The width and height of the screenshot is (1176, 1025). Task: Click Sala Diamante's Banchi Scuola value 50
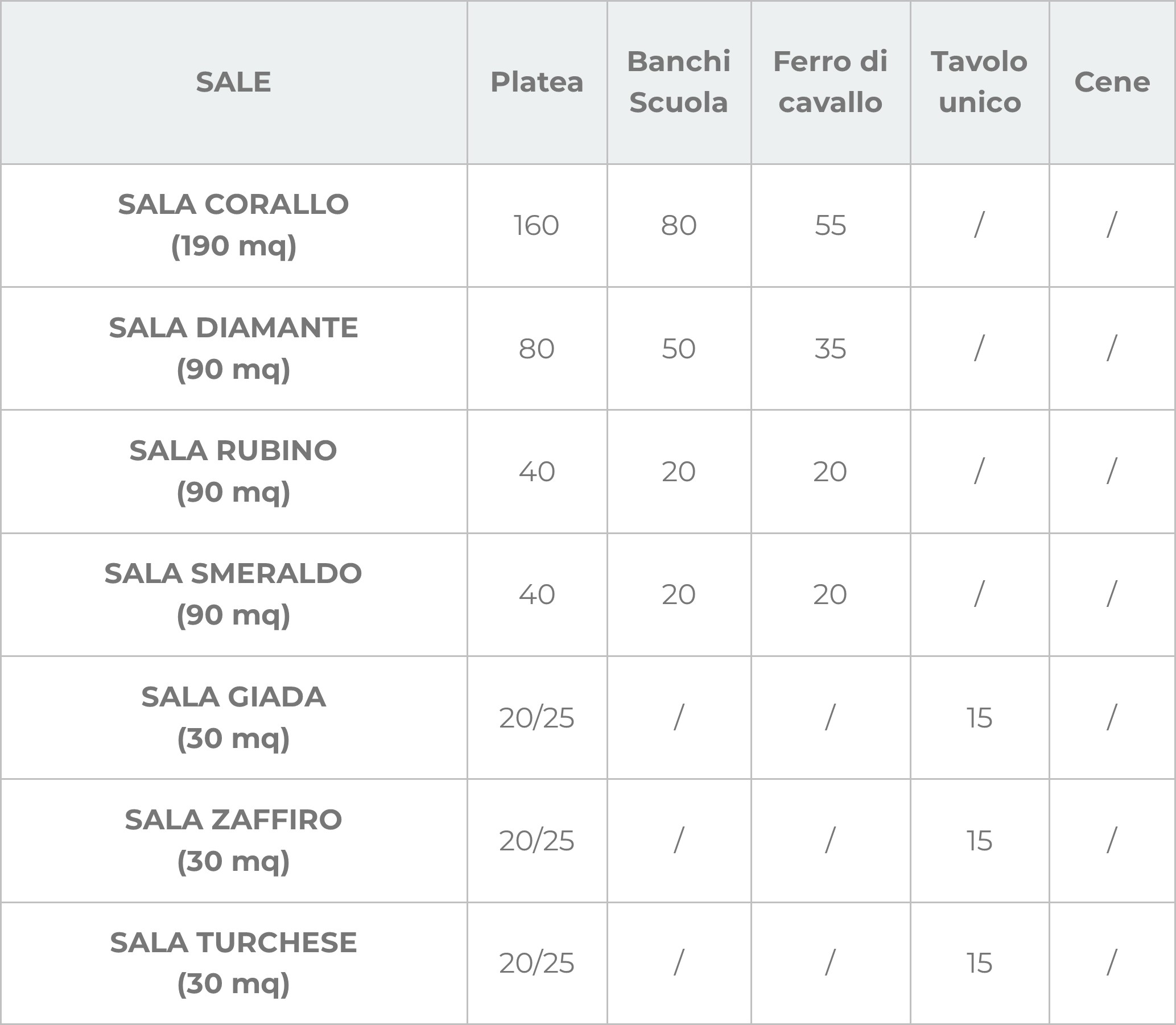[678, 348]
